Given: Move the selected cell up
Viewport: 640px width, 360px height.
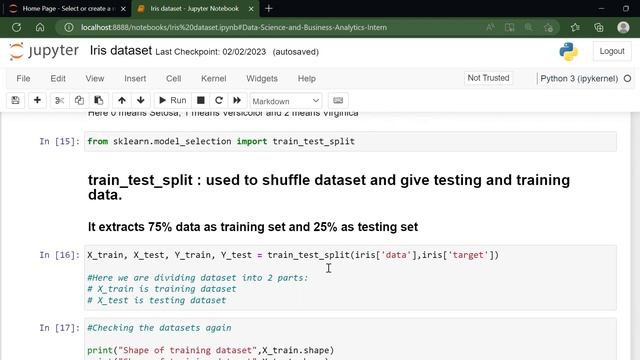Looking at the screenshot, I should point(122,100).
